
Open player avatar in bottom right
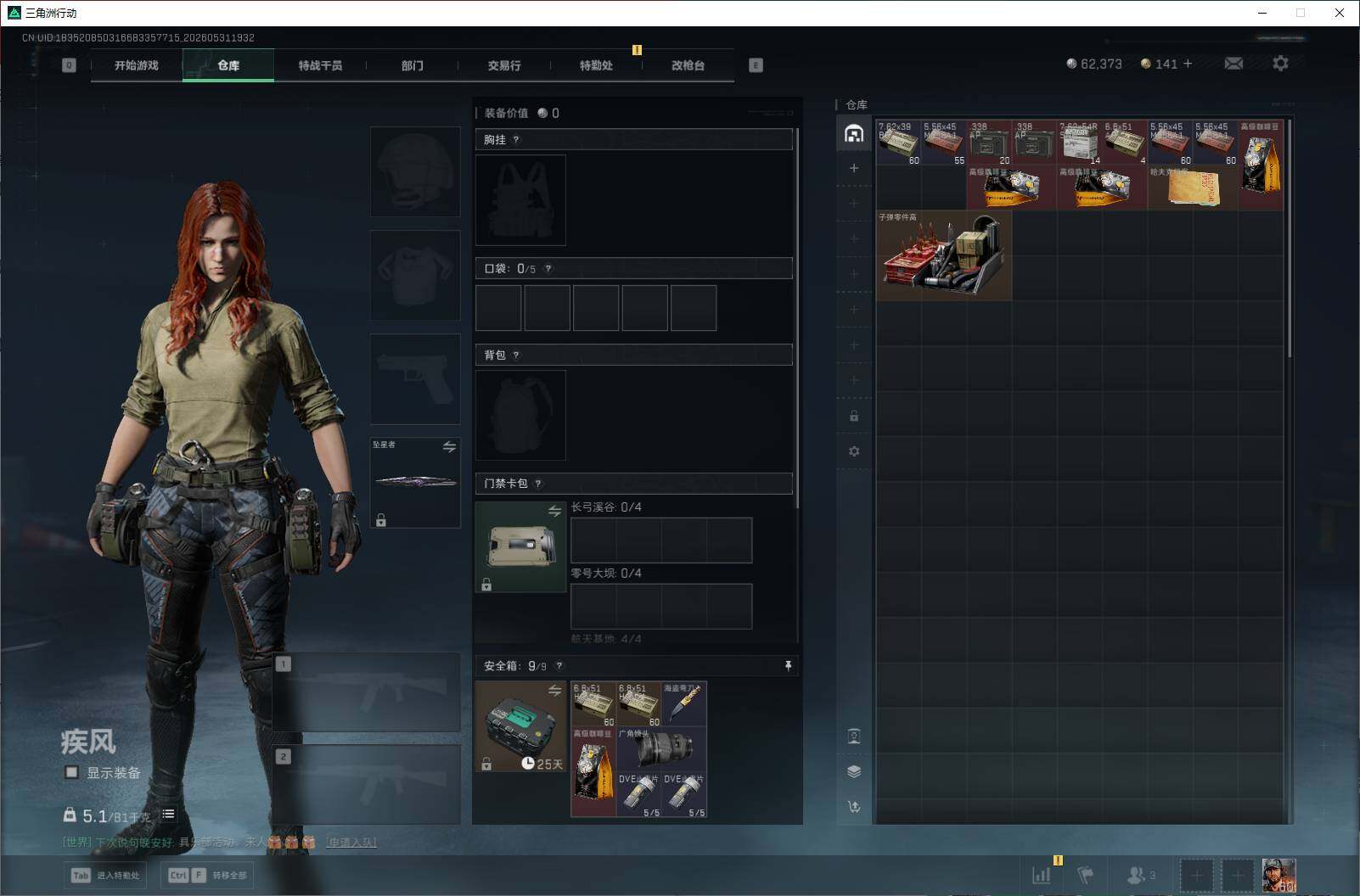coord(1279,875)
